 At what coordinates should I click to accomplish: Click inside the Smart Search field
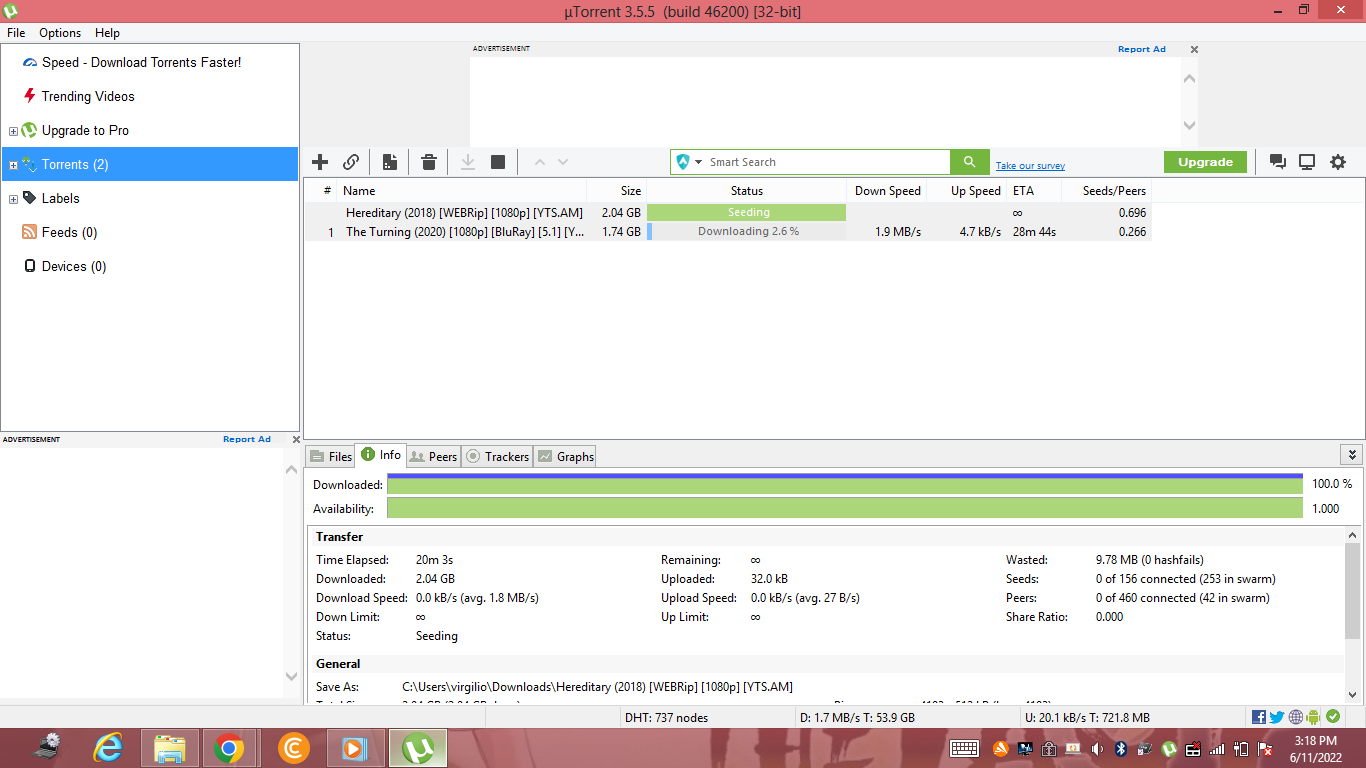pos(828,162)
